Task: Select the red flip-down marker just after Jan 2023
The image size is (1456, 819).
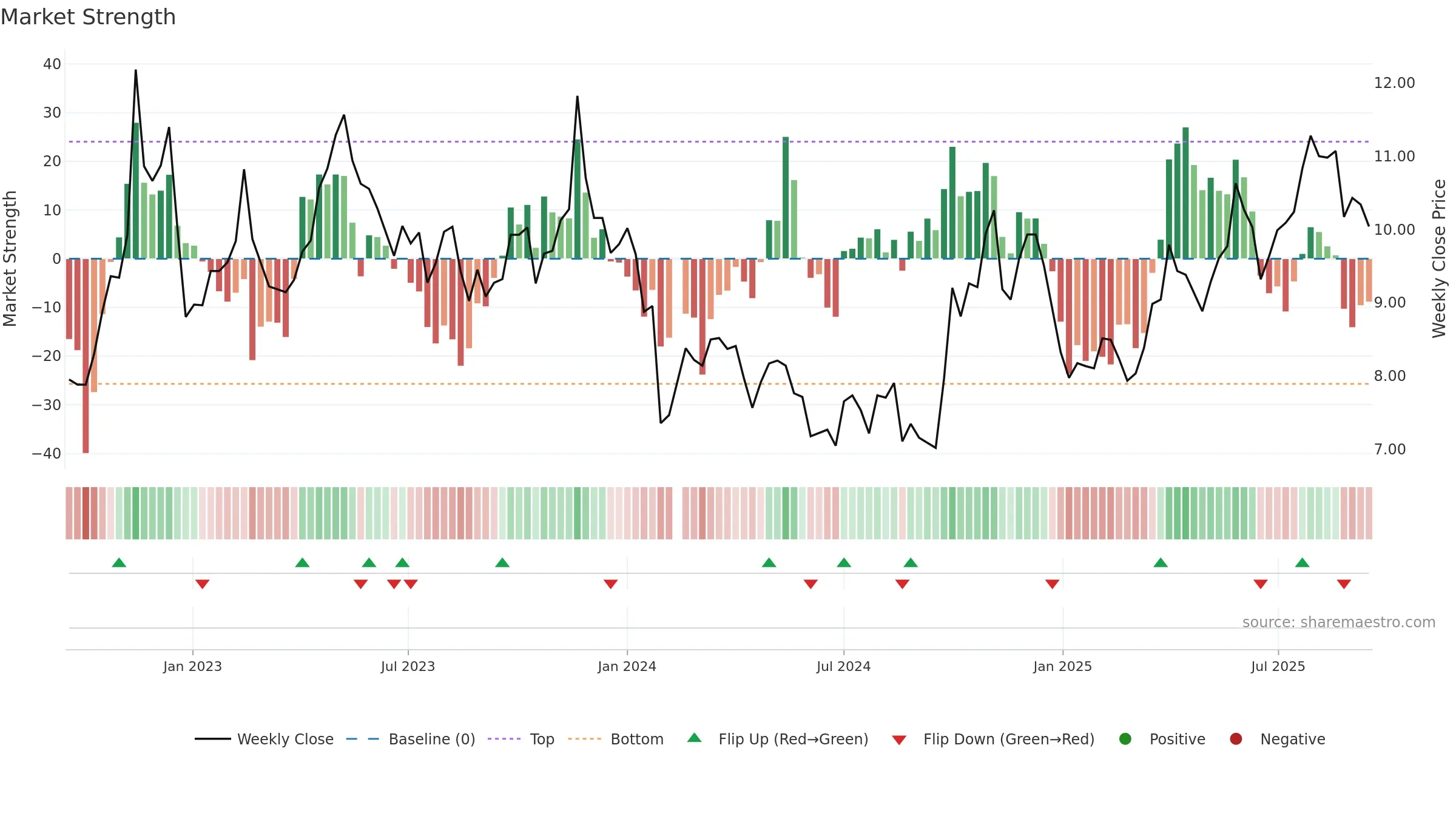Action: click(203, 584)
